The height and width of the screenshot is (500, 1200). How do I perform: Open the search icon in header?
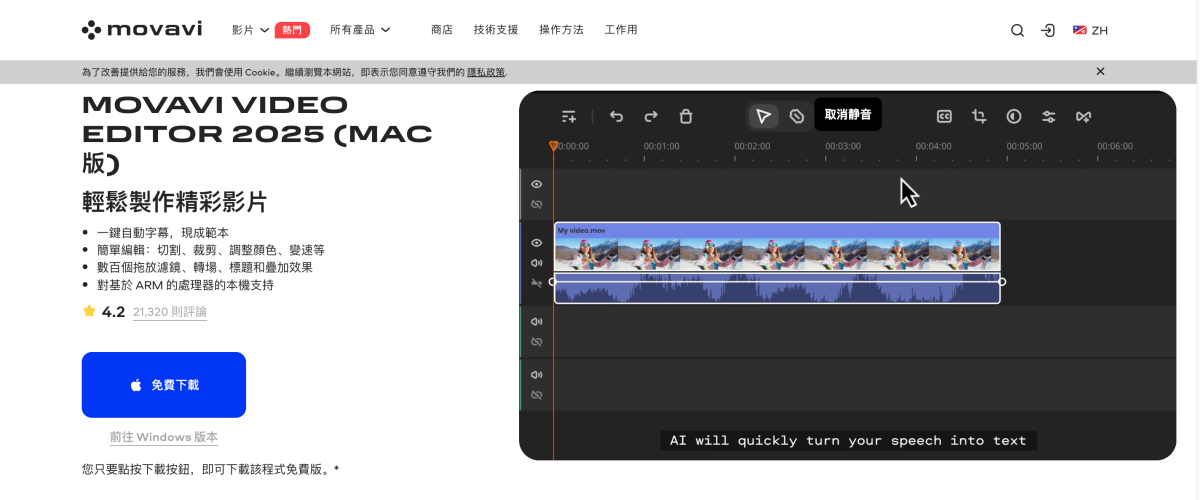click(x=1017, y=30)
